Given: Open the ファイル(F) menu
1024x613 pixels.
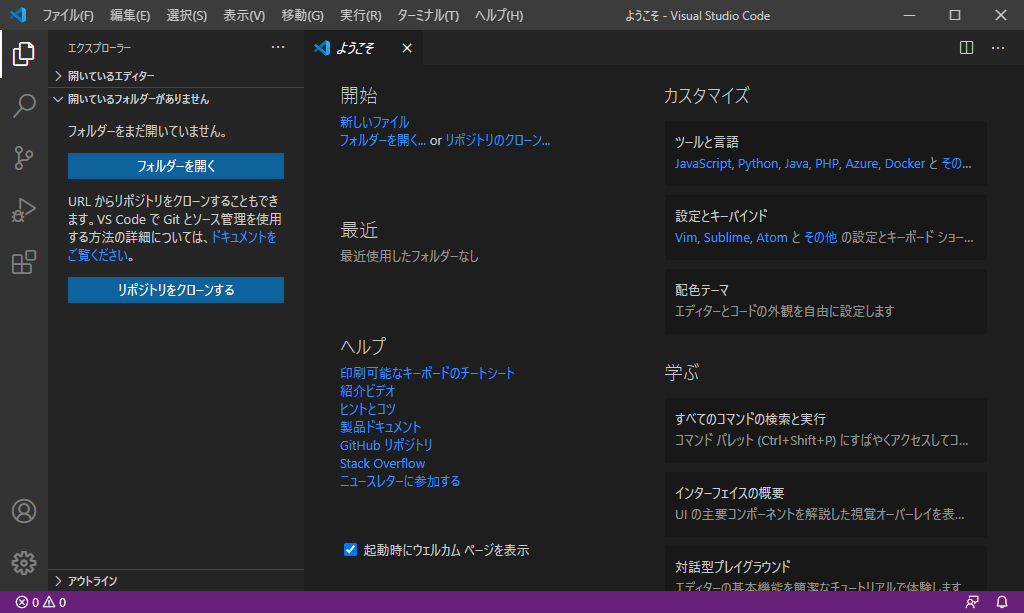Looking at the screenshot, I should (x=68, y=15).
